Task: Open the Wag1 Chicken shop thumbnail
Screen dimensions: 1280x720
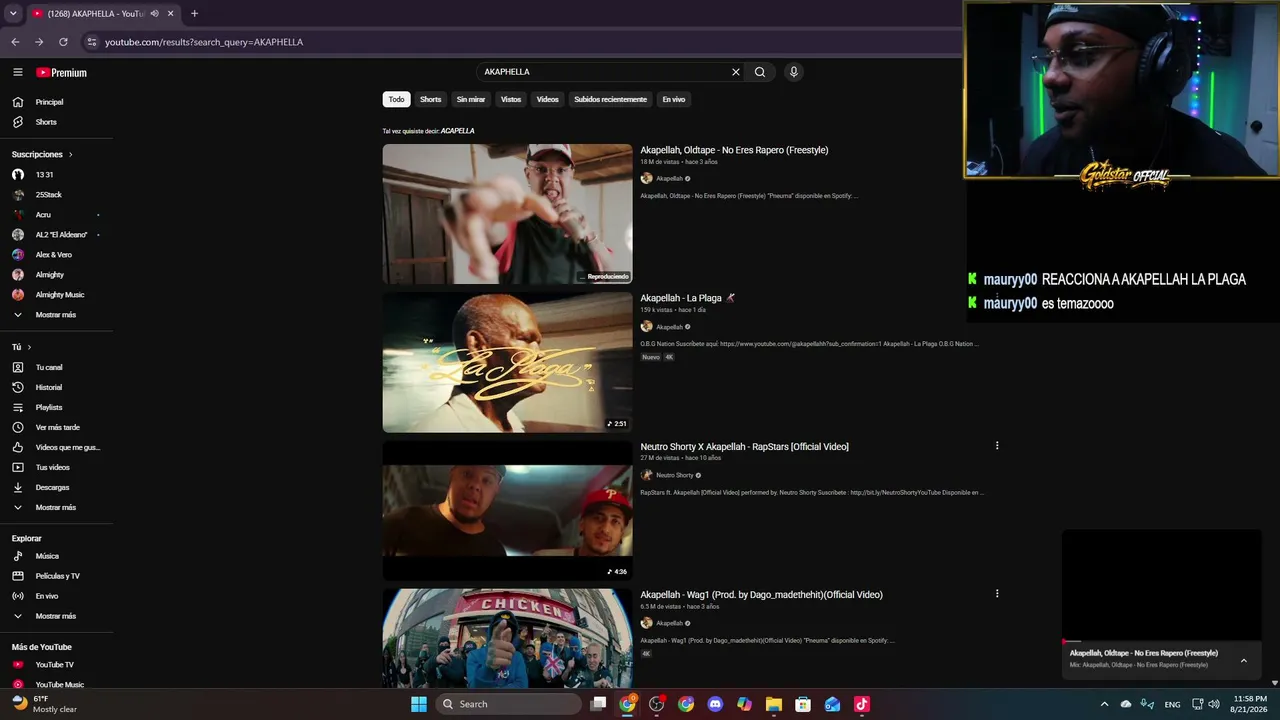Action: pyautogui.click(x=507, y=638)
